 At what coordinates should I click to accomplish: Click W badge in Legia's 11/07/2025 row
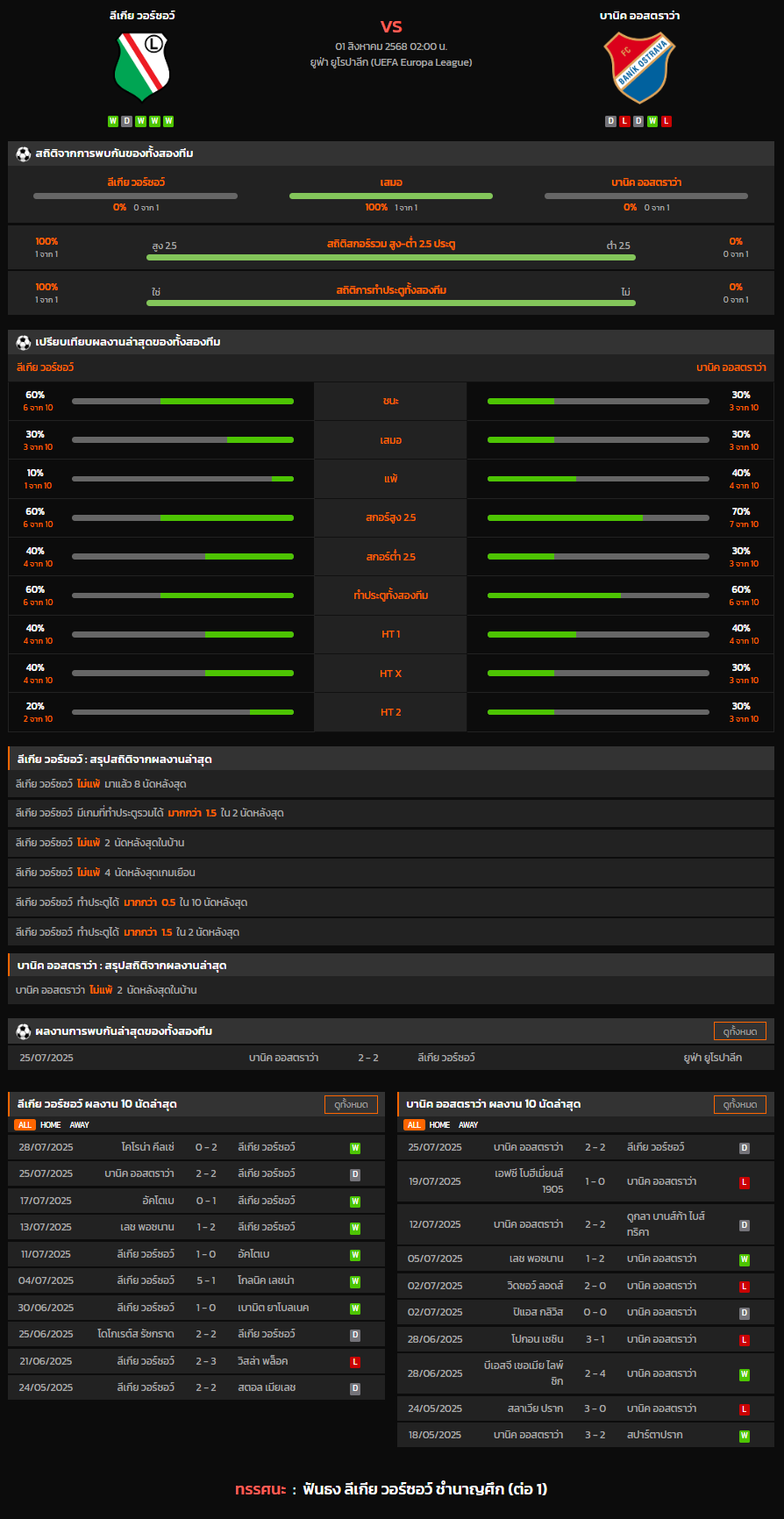click(x=355, y=1255)
